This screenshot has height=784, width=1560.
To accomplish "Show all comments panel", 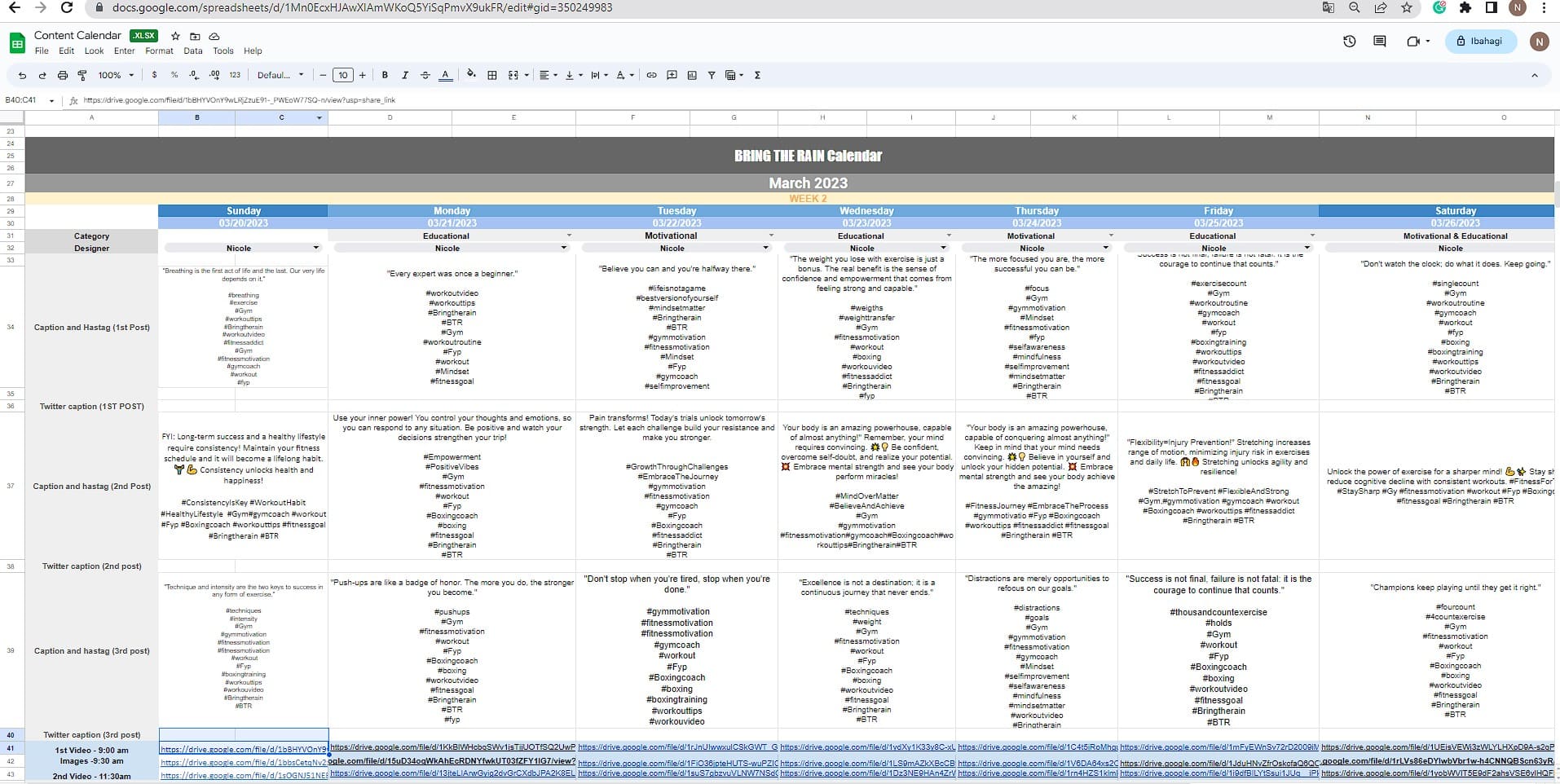I will (x=1380, y=41).
